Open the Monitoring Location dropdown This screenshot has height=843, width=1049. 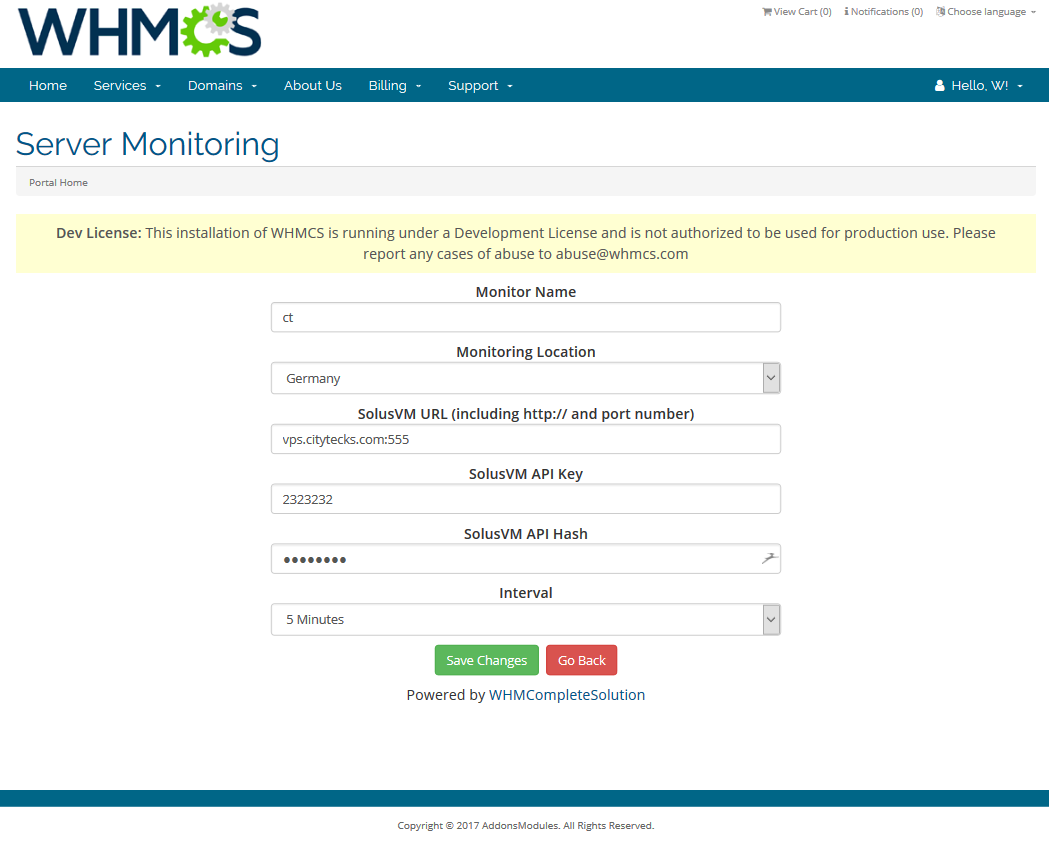click(526, 378)
